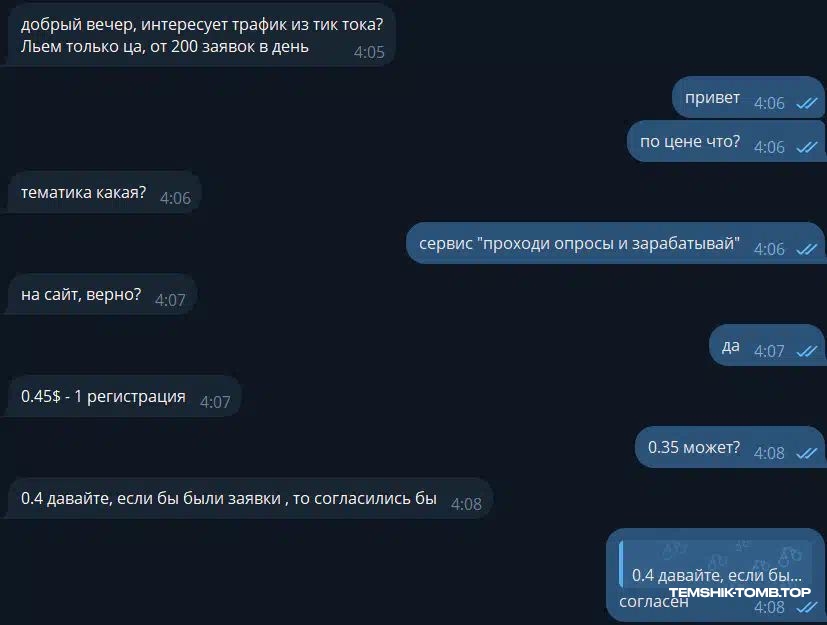The height and width of the screenshot is (625, 827).
Task: Click the "привет" outgoing bubble
Action: pyautogui.click(x=748, y=98)
